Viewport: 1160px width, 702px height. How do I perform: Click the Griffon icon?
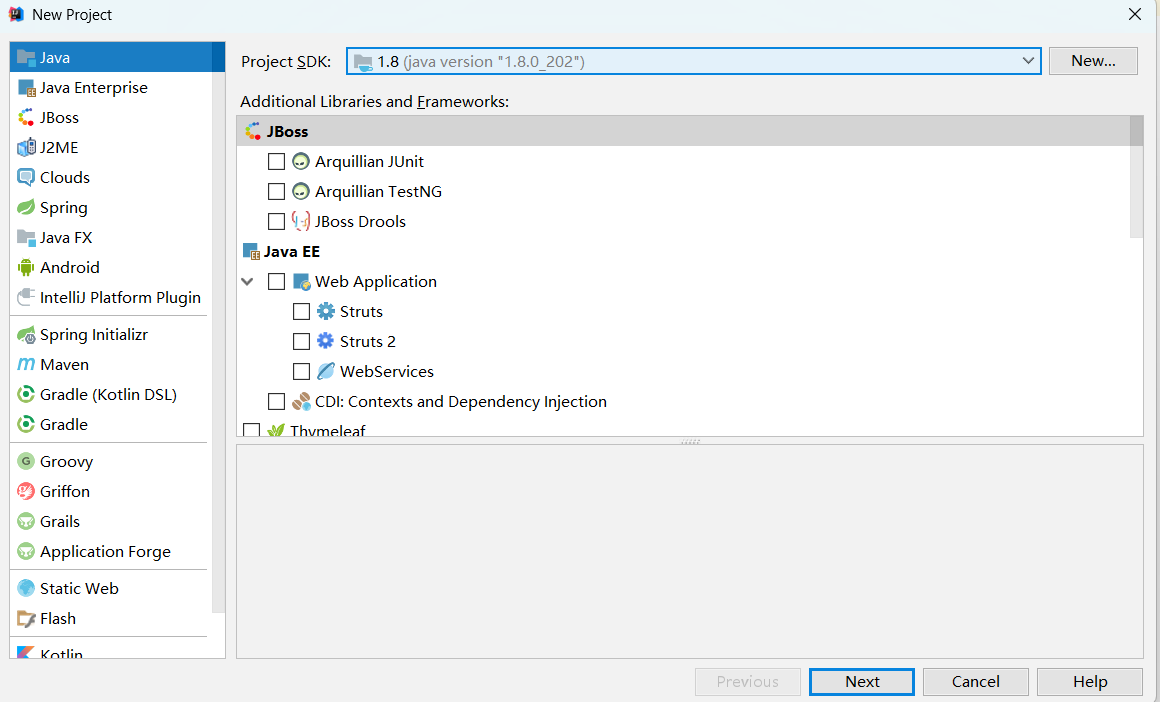coord(26,491)
